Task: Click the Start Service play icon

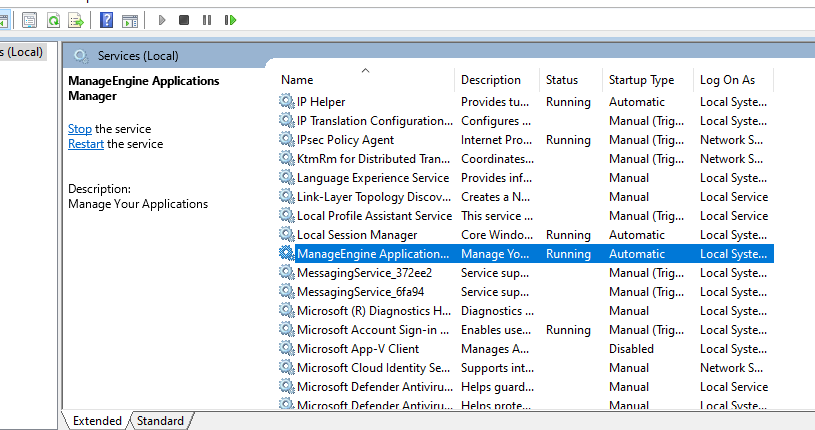Action: pyautogui.click(x=162, y=20)
